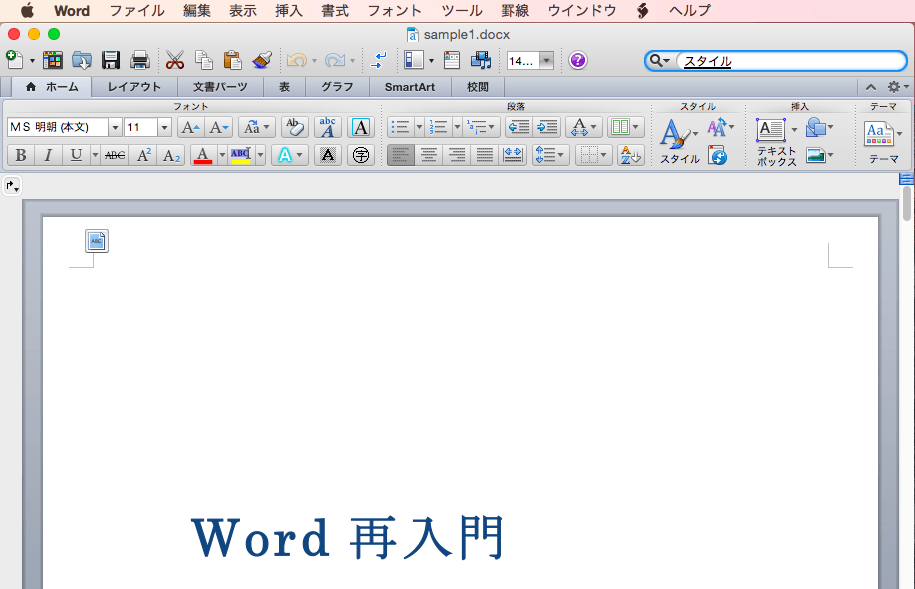Expand the change case Aa menu
Viewport: 915px width, 589px height.
(257, 127)
